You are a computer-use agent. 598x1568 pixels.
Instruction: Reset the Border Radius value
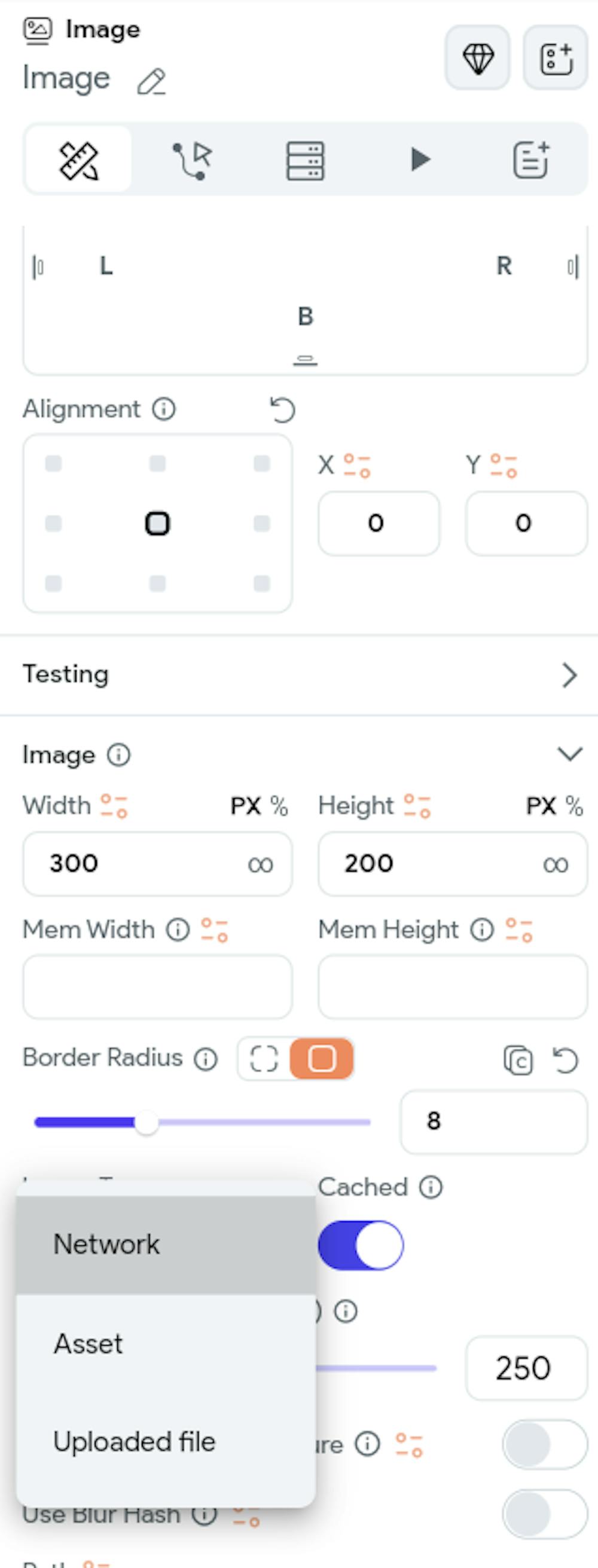point(565,1060)
